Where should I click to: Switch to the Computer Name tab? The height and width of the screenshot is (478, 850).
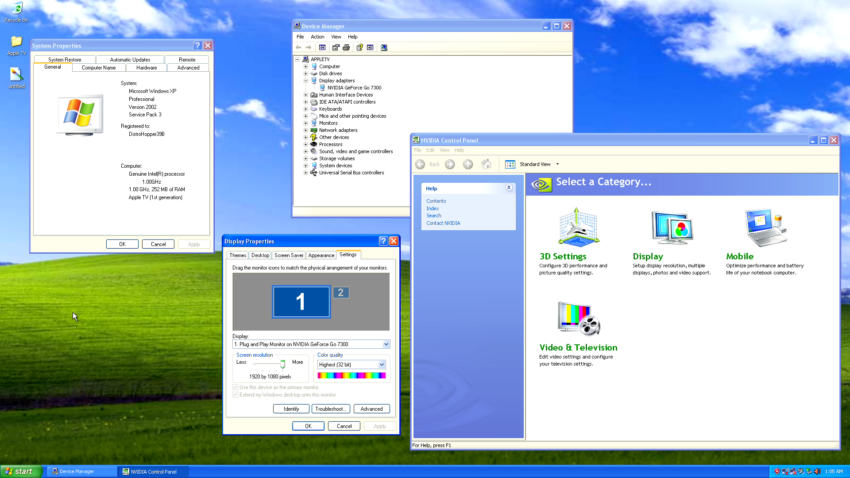coord(99,68)
